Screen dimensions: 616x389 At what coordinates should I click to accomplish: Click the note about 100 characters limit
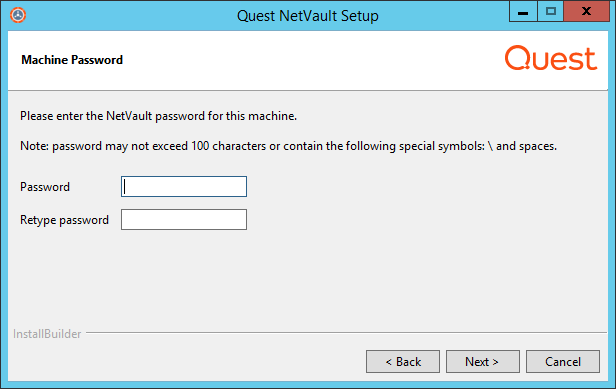pyautogui.click(x=288, y=146)
